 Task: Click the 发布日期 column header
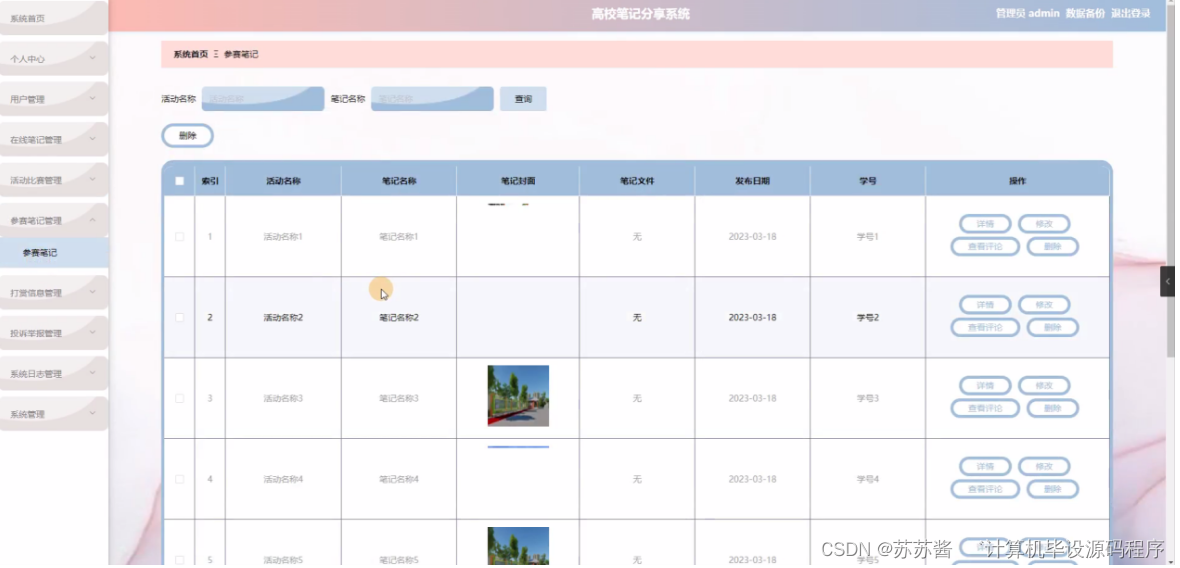click(752, 181)
